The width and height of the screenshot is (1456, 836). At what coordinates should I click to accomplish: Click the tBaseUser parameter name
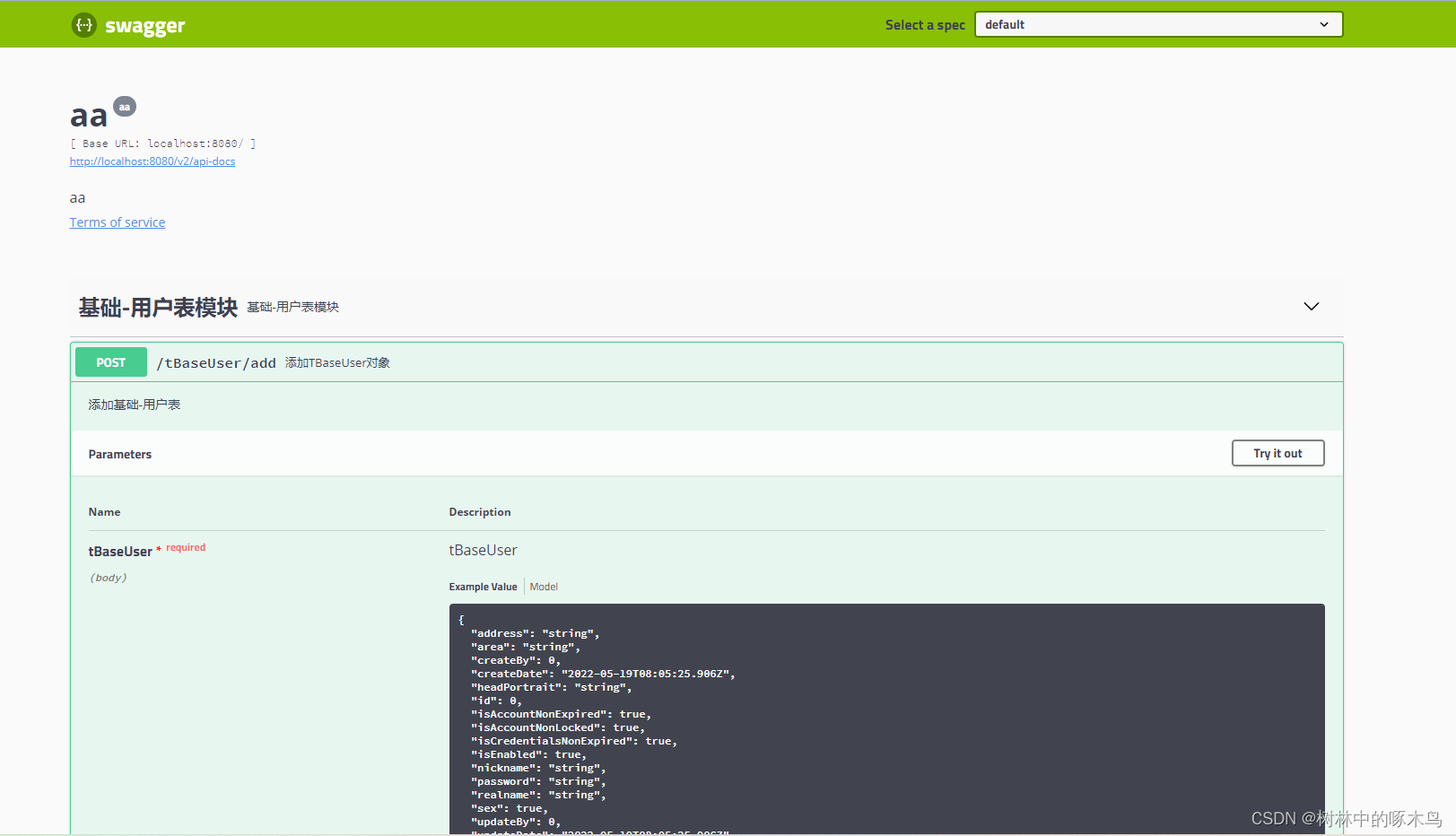pyautogui.click(x=120, y=552)
